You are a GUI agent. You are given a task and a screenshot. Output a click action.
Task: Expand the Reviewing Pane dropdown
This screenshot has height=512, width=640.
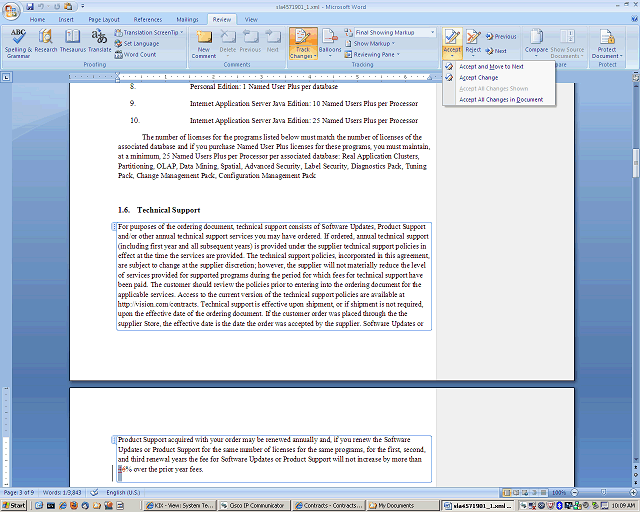click(x=398, y=54)
